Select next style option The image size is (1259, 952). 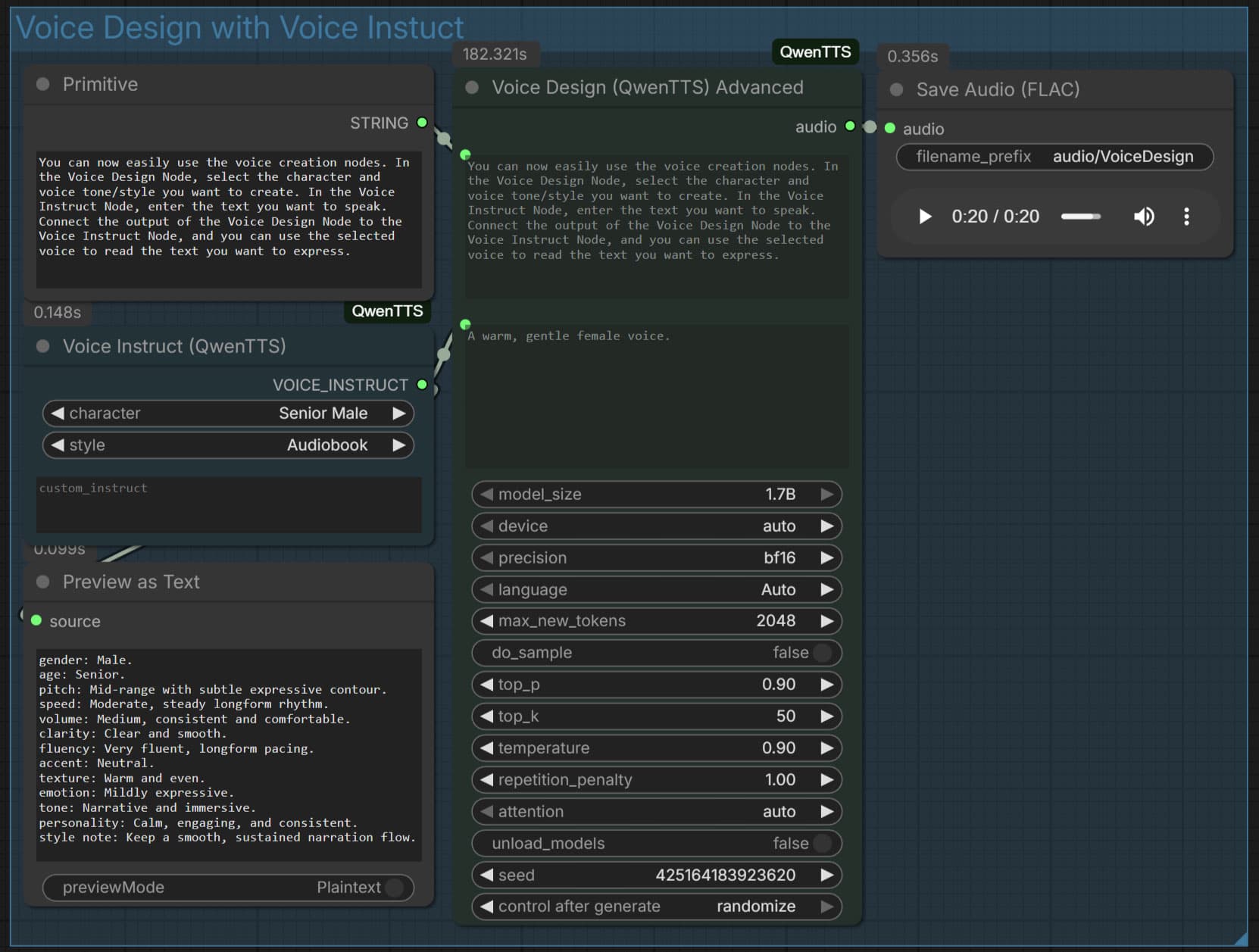398,445
